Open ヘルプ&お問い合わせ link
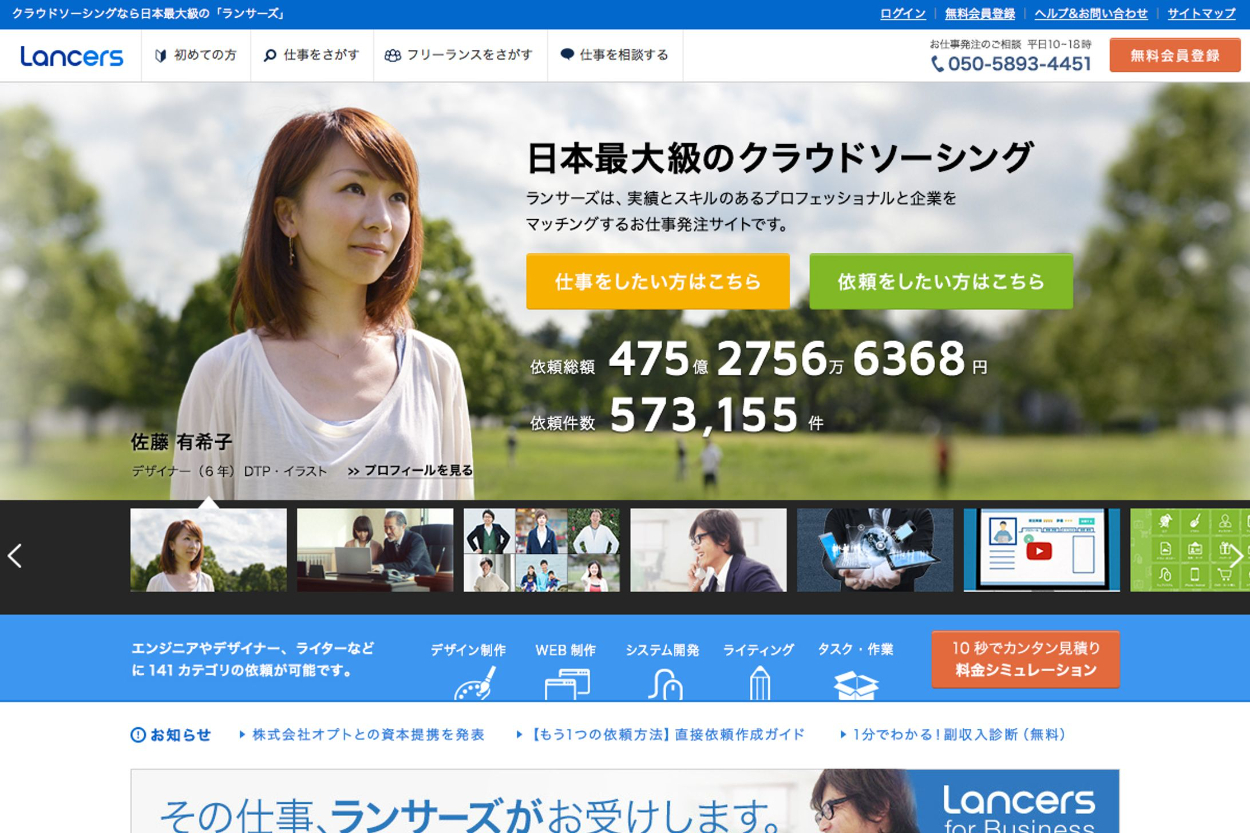Screen dimensions: 1250x833 click(x=1090, y=14)
